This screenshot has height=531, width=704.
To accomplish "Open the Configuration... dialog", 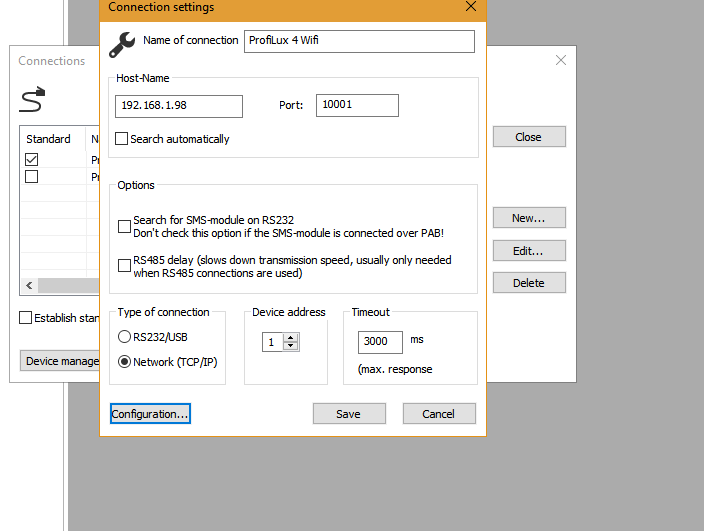I will (x=150, y=413).
